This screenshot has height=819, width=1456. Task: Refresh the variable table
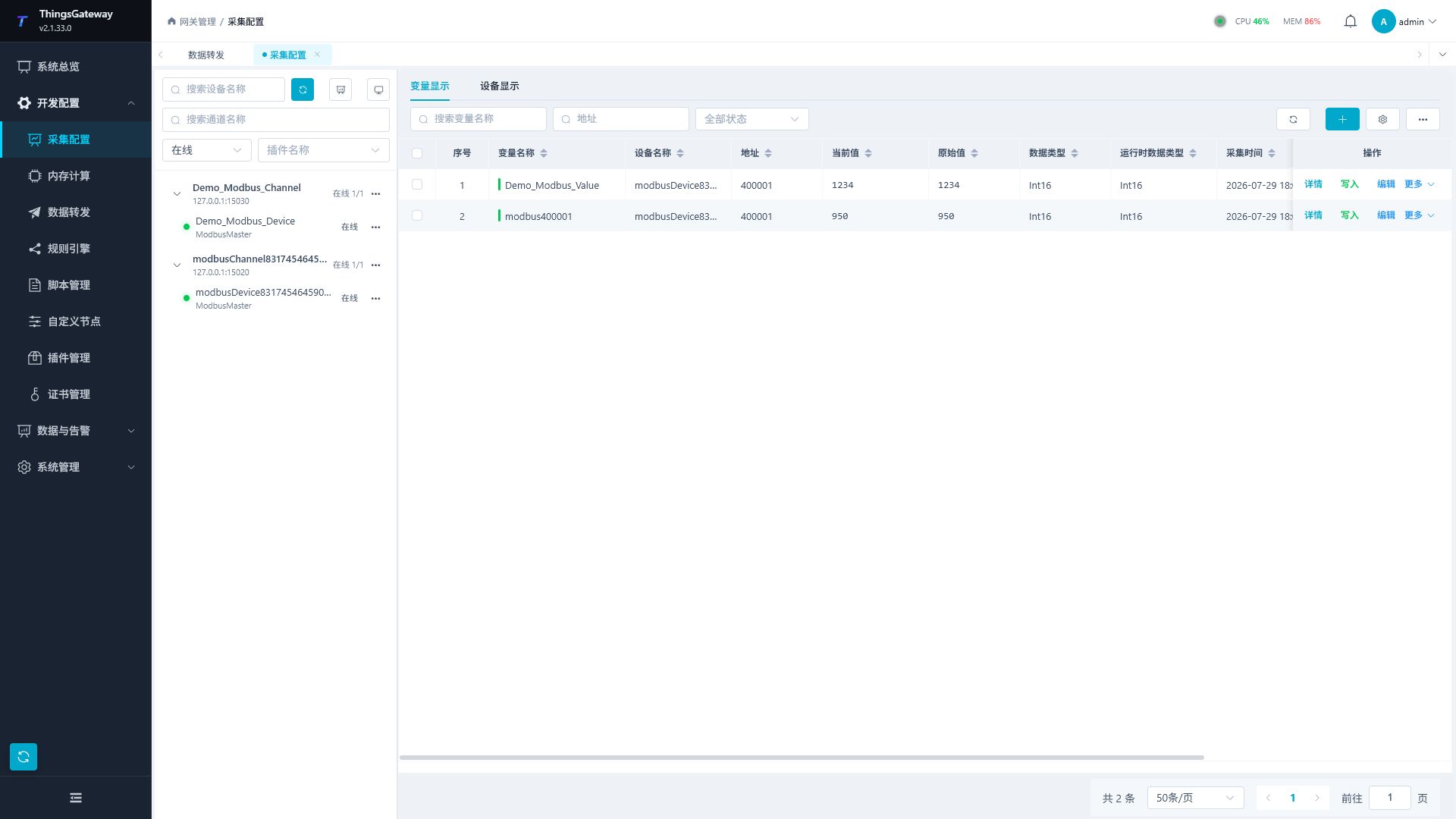pyautogui.click(x=1293, y=119)
